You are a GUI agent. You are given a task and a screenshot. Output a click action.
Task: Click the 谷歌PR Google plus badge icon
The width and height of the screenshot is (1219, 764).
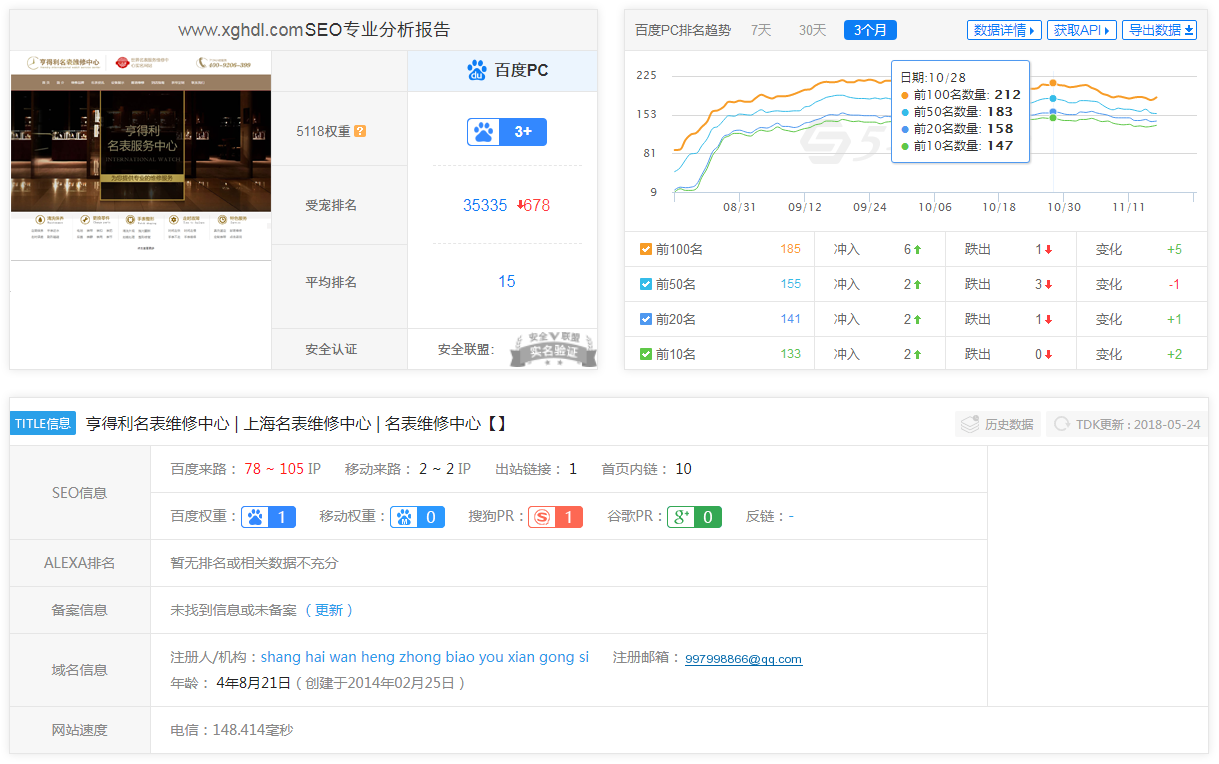[x=682, y=517]
